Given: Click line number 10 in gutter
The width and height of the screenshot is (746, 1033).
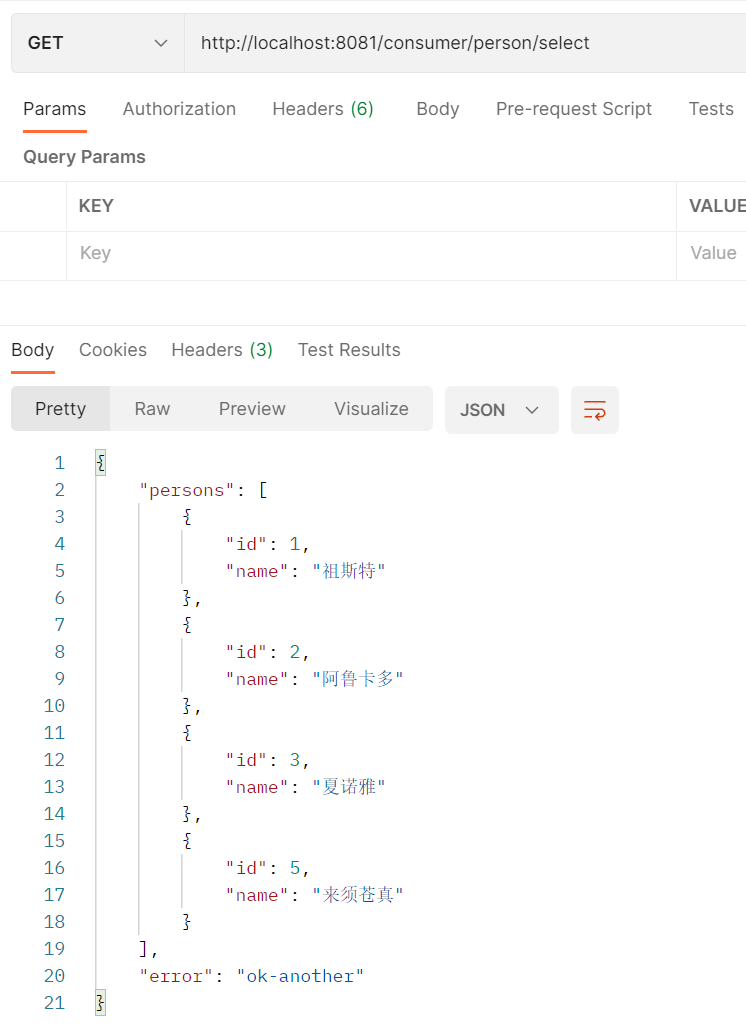Looking at the screenshot, I should 54,706.
